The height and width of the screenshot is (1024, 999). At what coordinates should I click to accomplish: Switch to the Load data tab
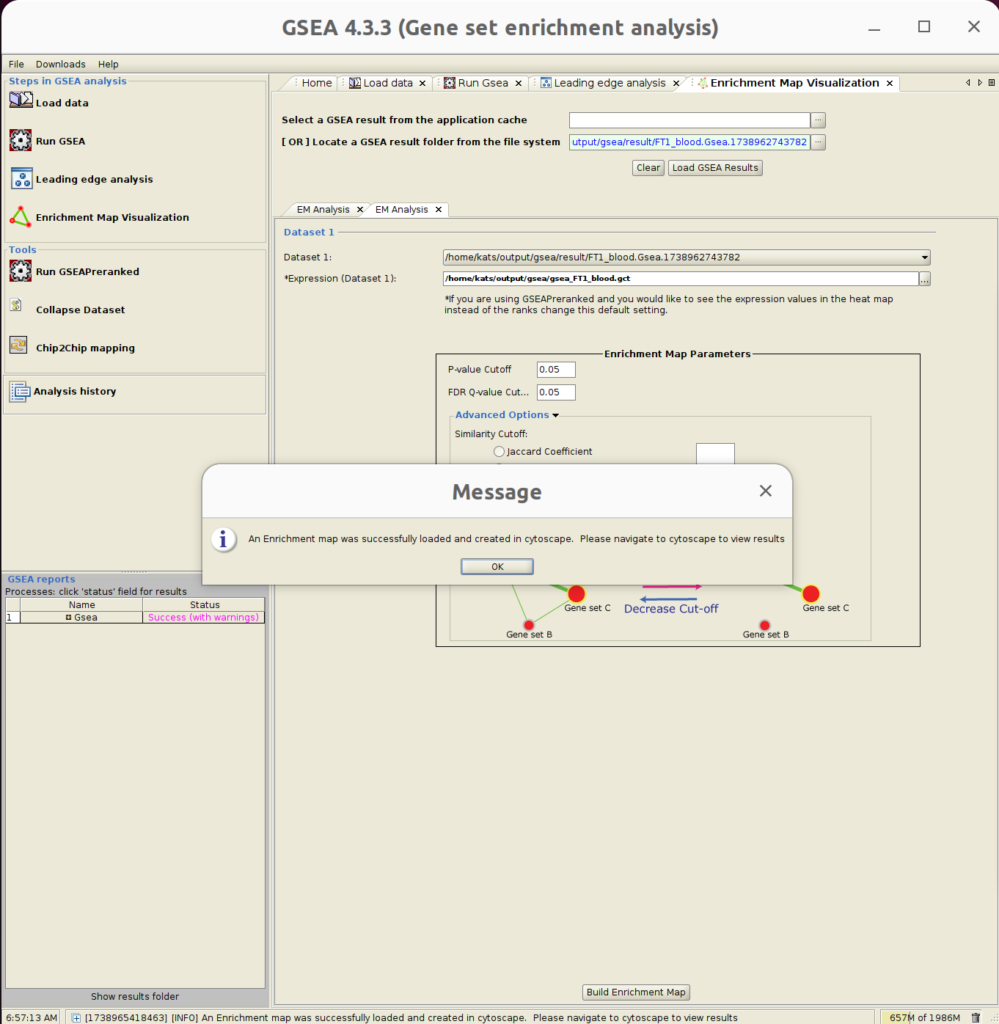388,83
